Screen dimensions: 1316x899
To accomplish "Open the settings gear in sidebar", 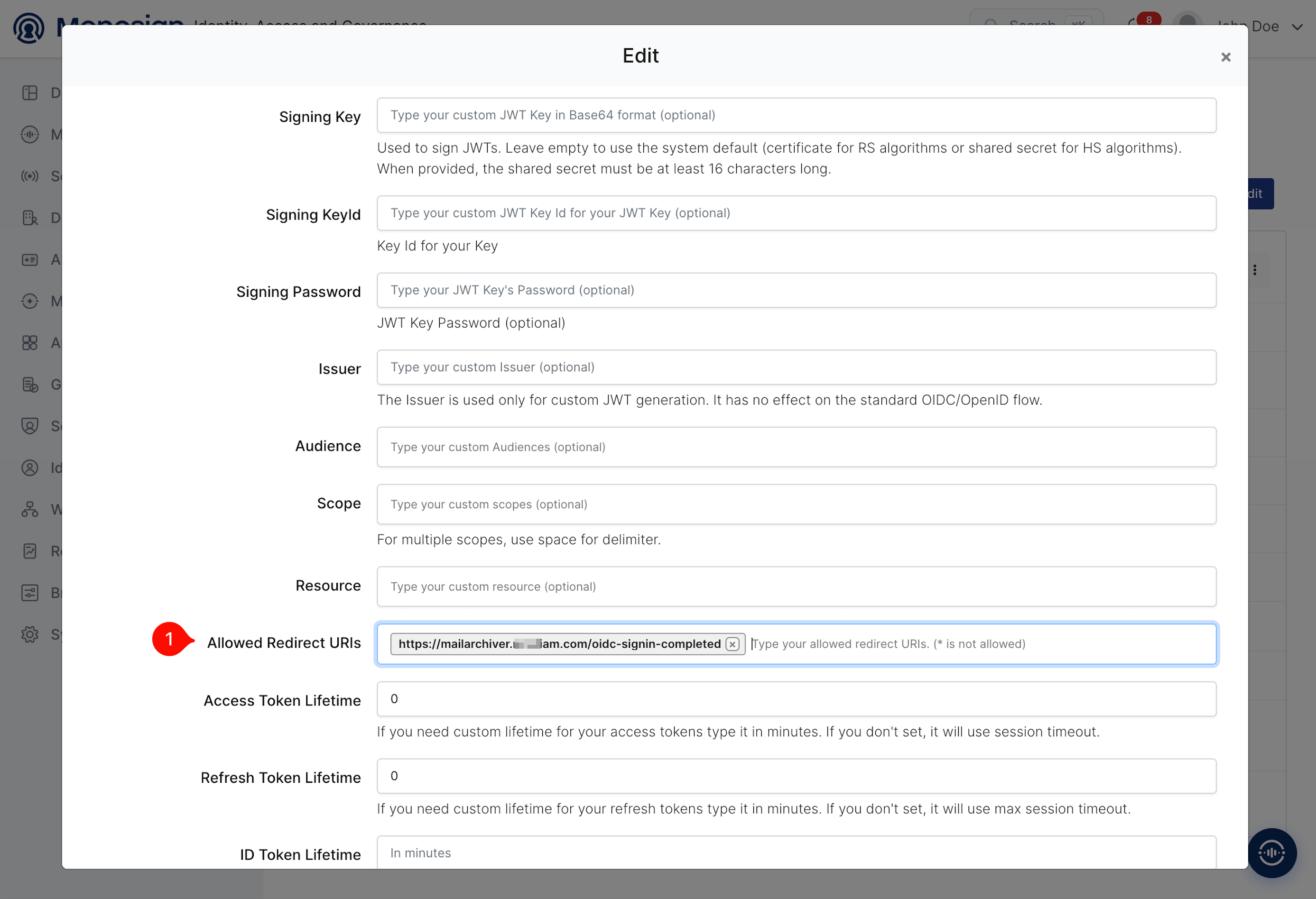I will [30, 634].
